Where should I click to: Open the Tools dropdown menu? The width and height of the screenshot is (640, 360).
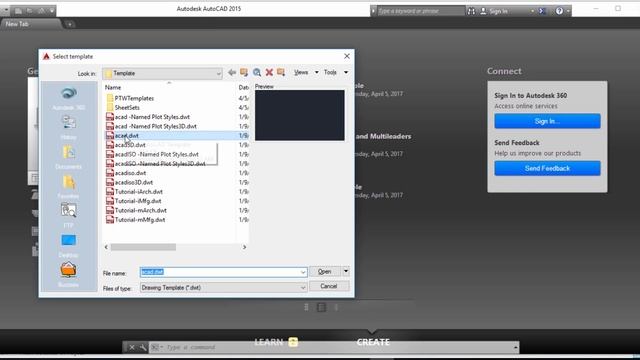[x=336, y=72]
